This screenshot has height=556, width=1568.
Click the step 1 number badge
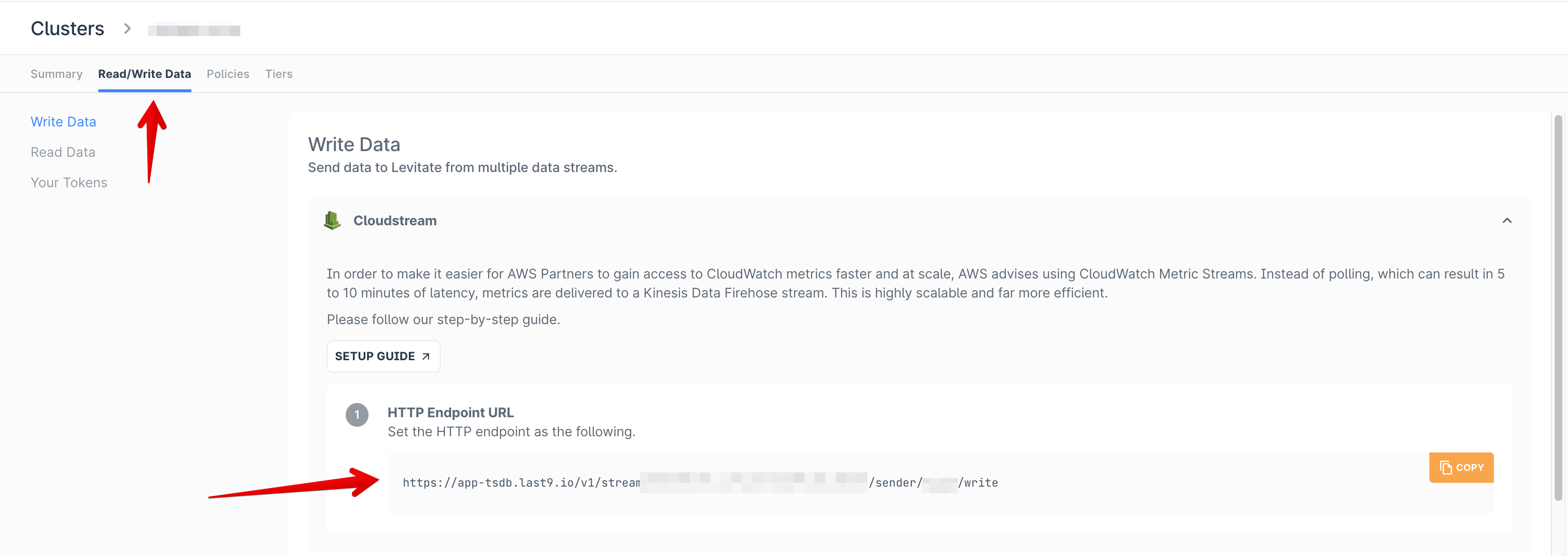click(x=357, y=415)
